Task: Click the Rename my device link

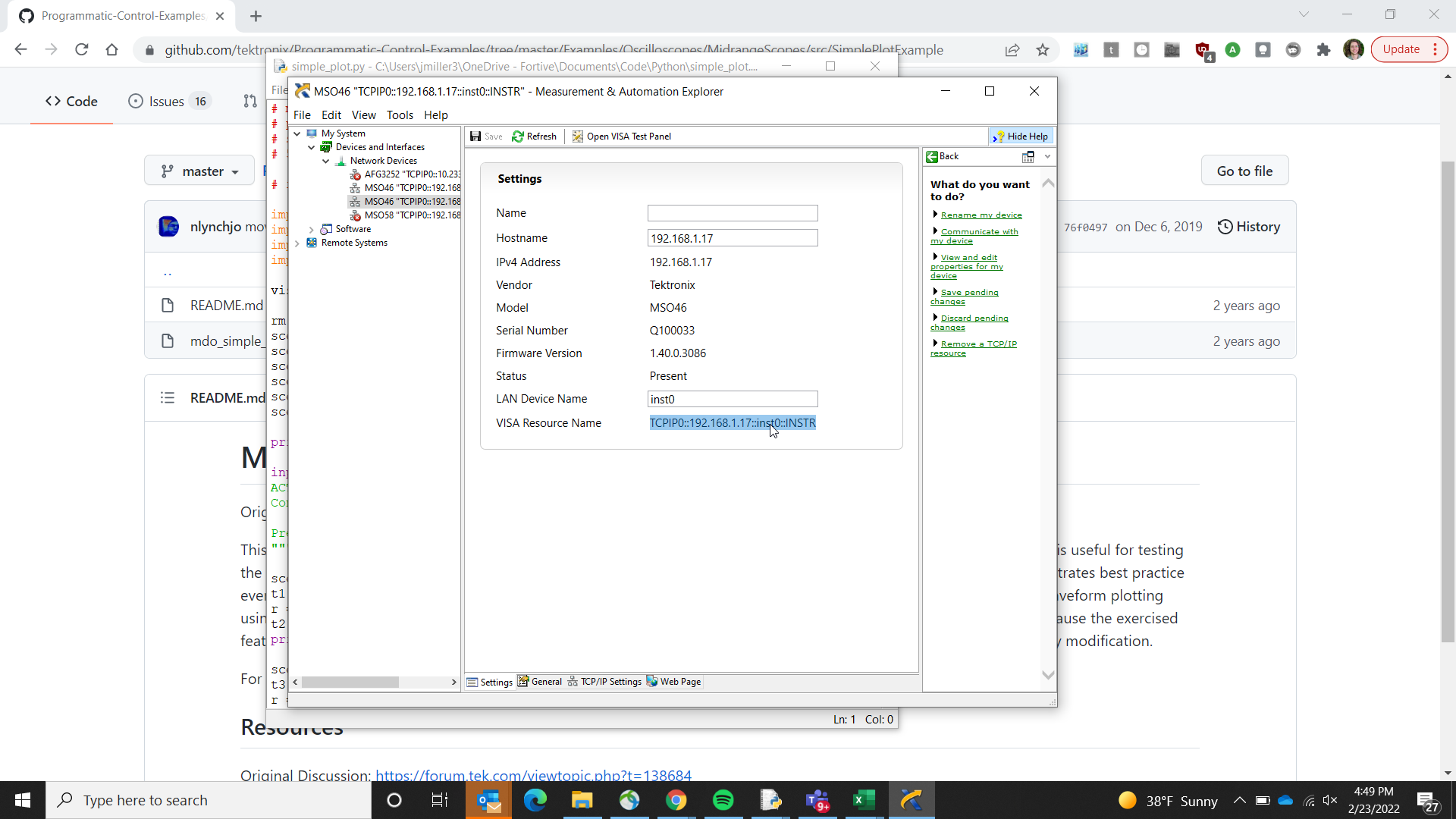Action: [981, 215]
